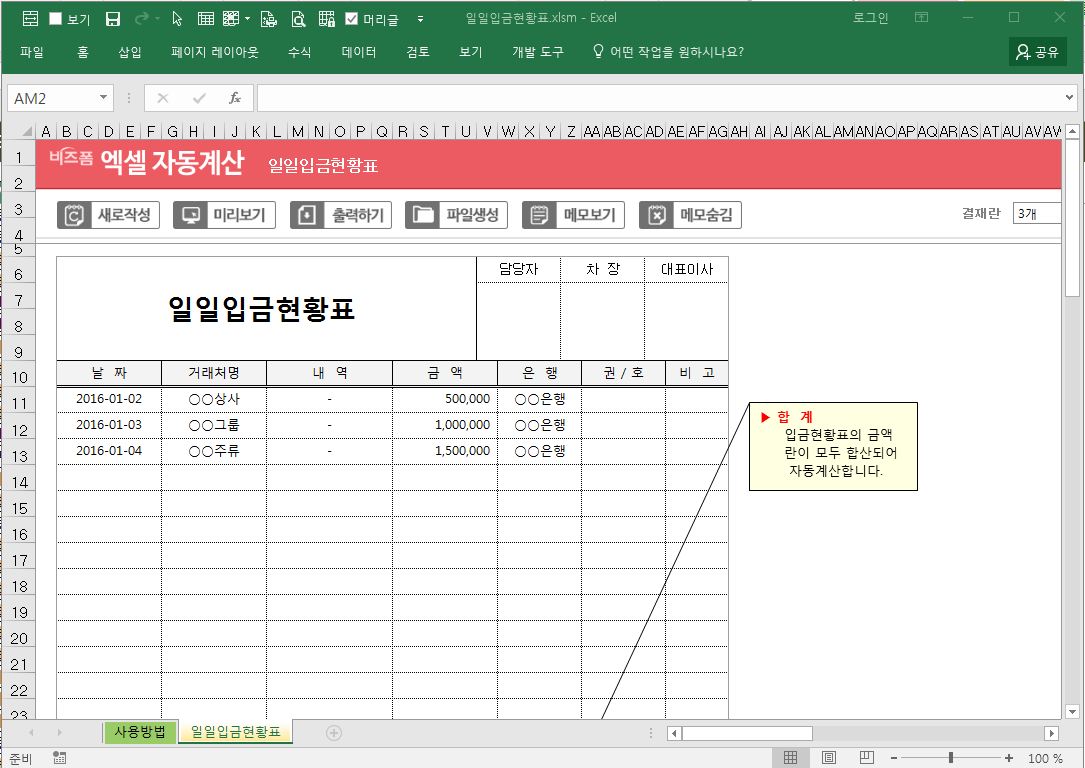Click the insert function fx icon

235,98
